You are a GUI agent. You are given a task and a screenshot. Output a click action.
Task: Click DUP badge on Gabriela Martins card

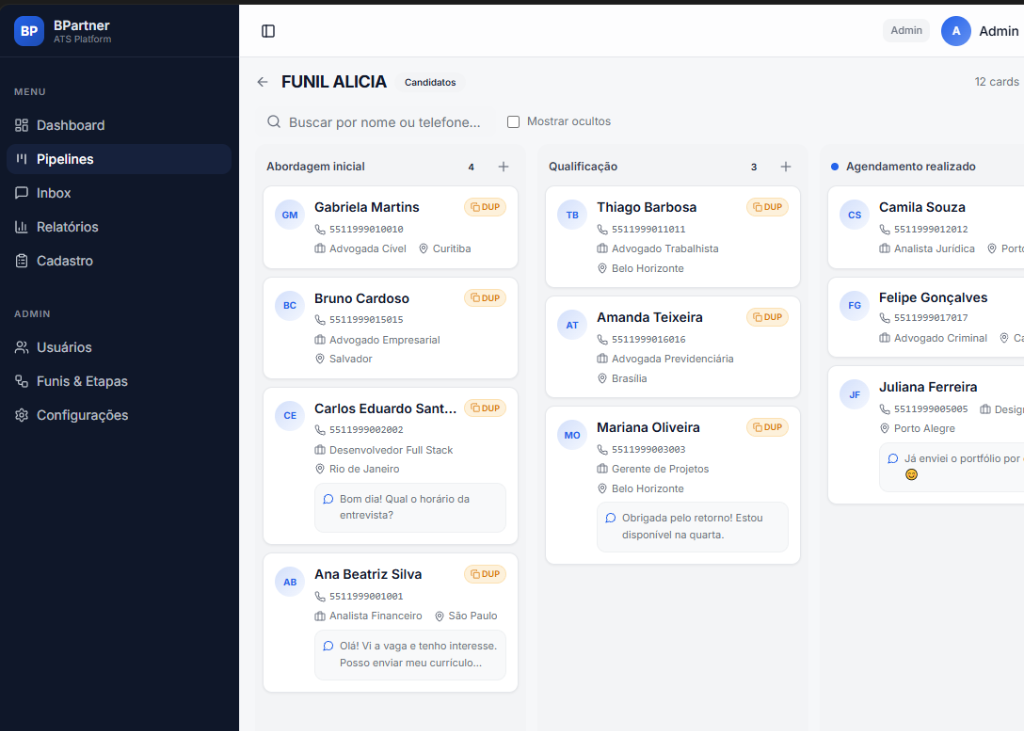click(x=485, y=207)
